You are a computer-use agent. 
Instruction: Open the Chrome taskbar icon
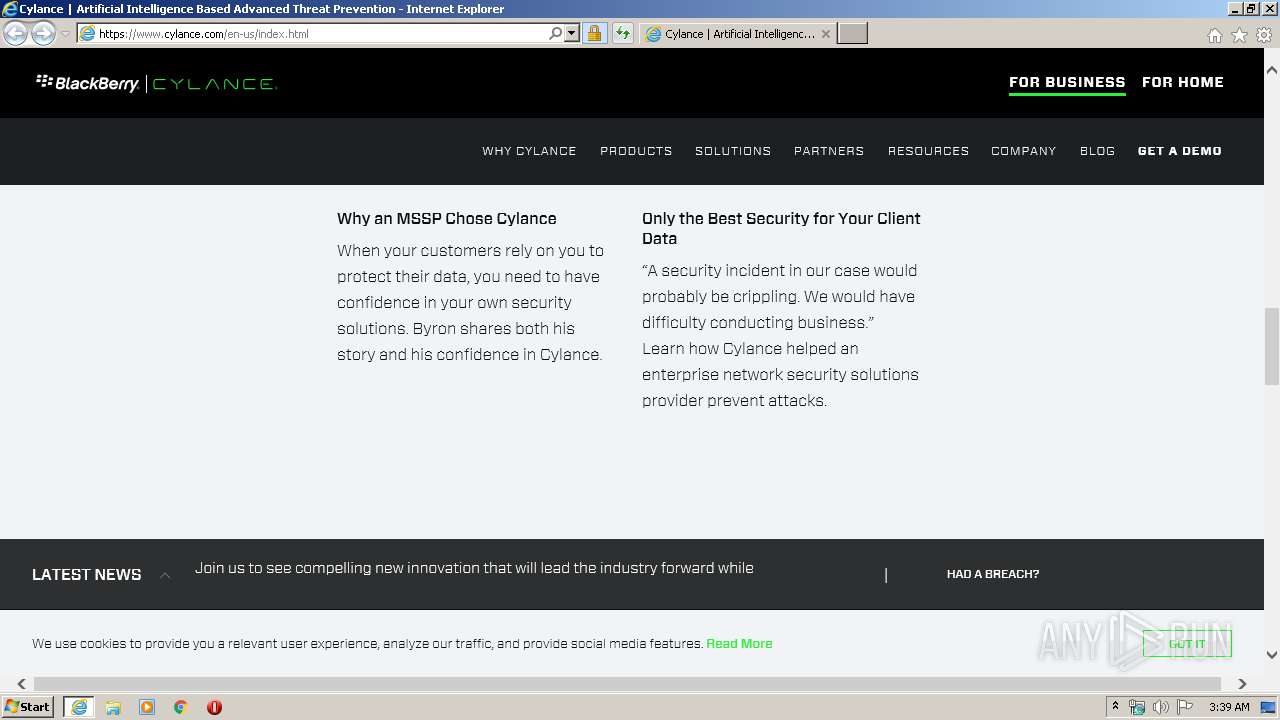pos(180,707)
